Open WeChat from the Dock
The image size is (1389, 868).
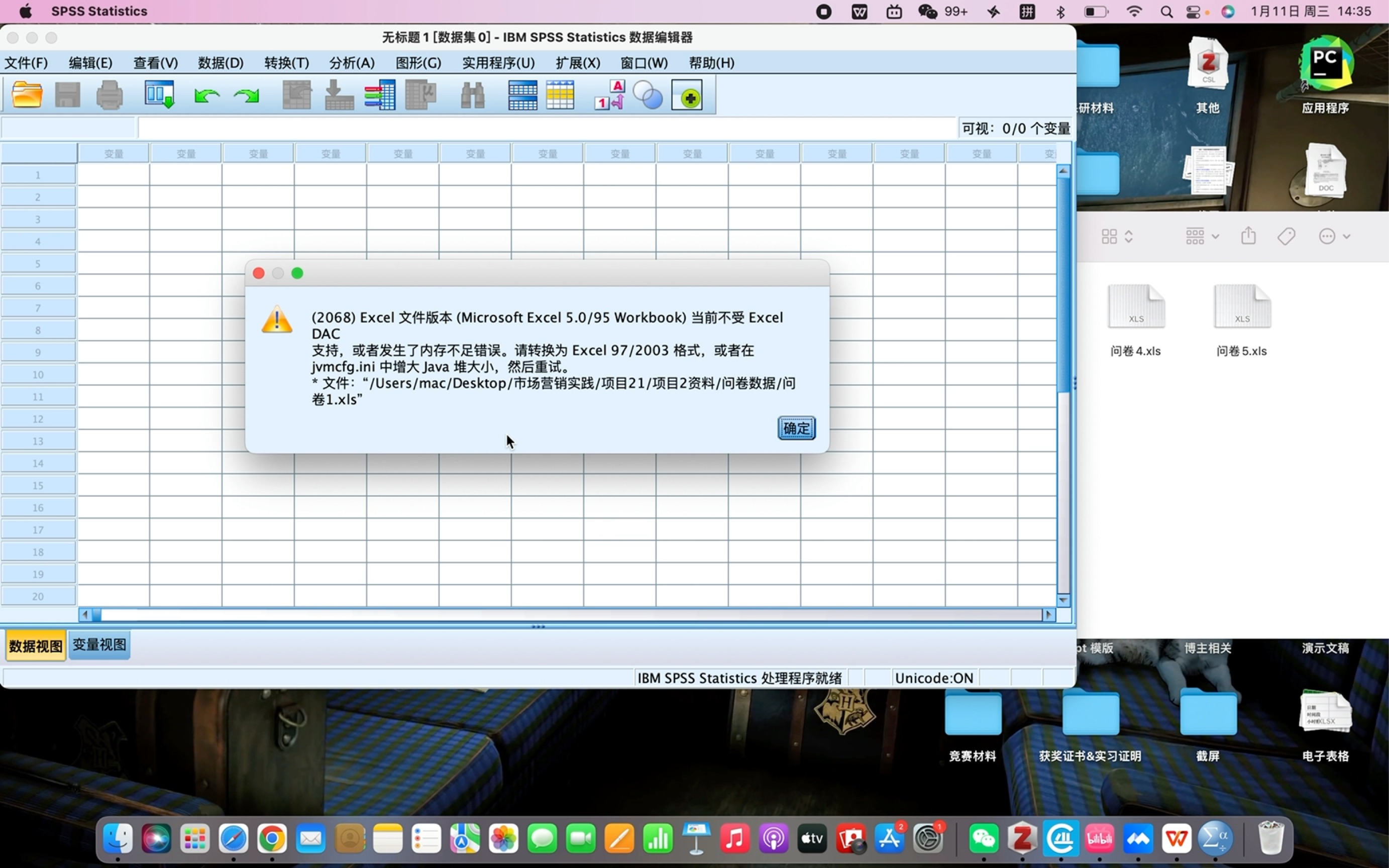(983, 839)
